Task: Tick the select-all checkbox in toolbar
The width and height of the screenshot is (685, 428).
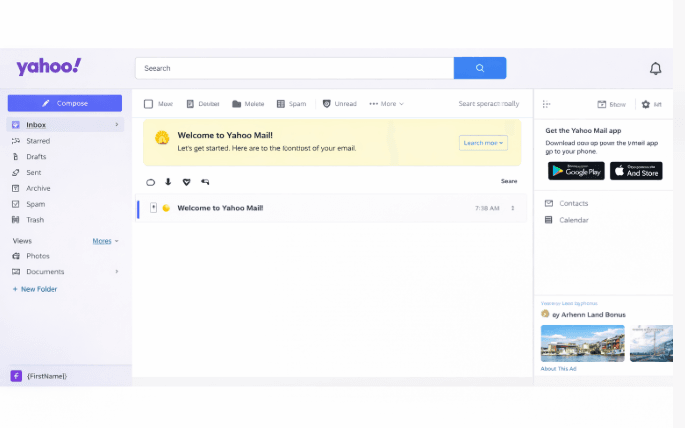Action: click(149, 104)
